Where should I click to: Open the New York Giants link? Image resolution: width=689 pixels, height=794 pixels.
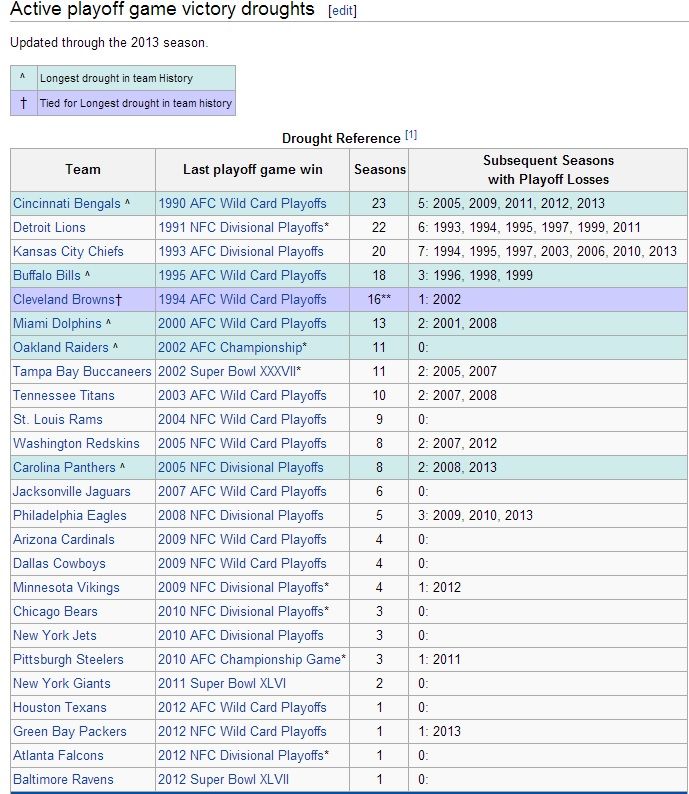62,684
